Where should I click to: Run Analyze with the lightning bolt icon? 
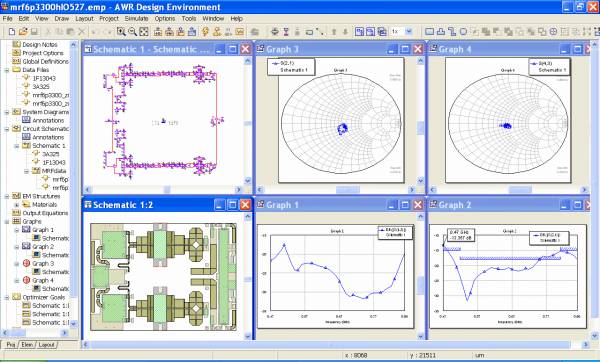(205, 32)
